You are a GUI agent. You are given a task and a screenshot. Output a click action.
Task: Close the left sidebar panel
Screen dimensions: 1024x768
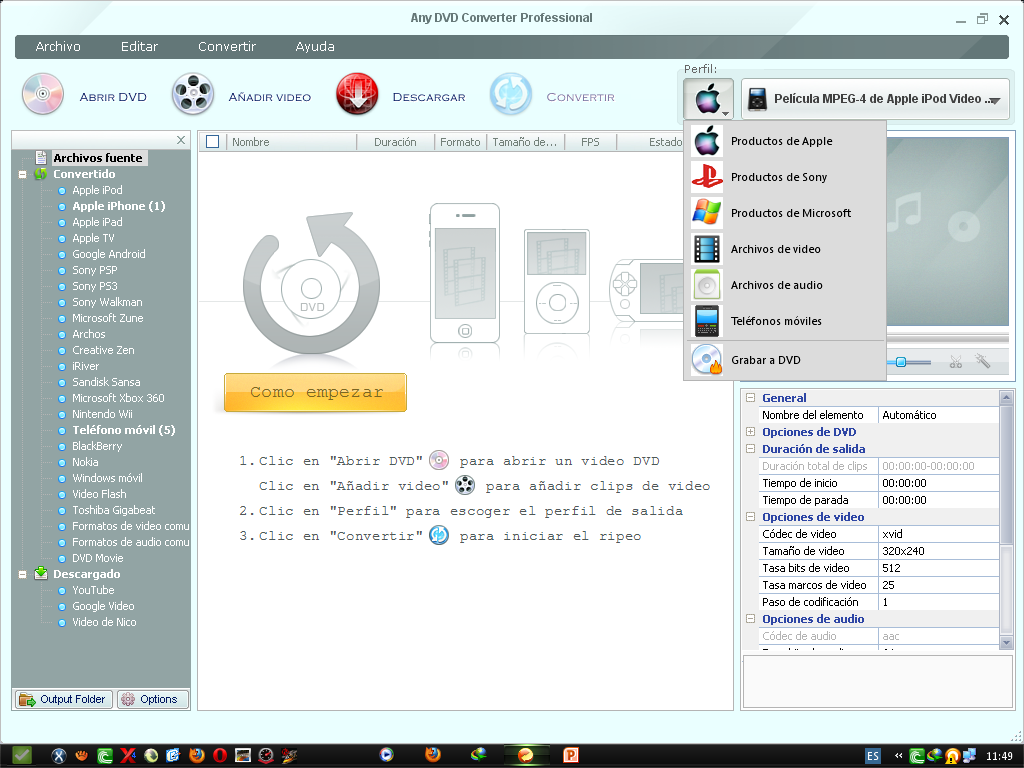click(x=181, y=140)
